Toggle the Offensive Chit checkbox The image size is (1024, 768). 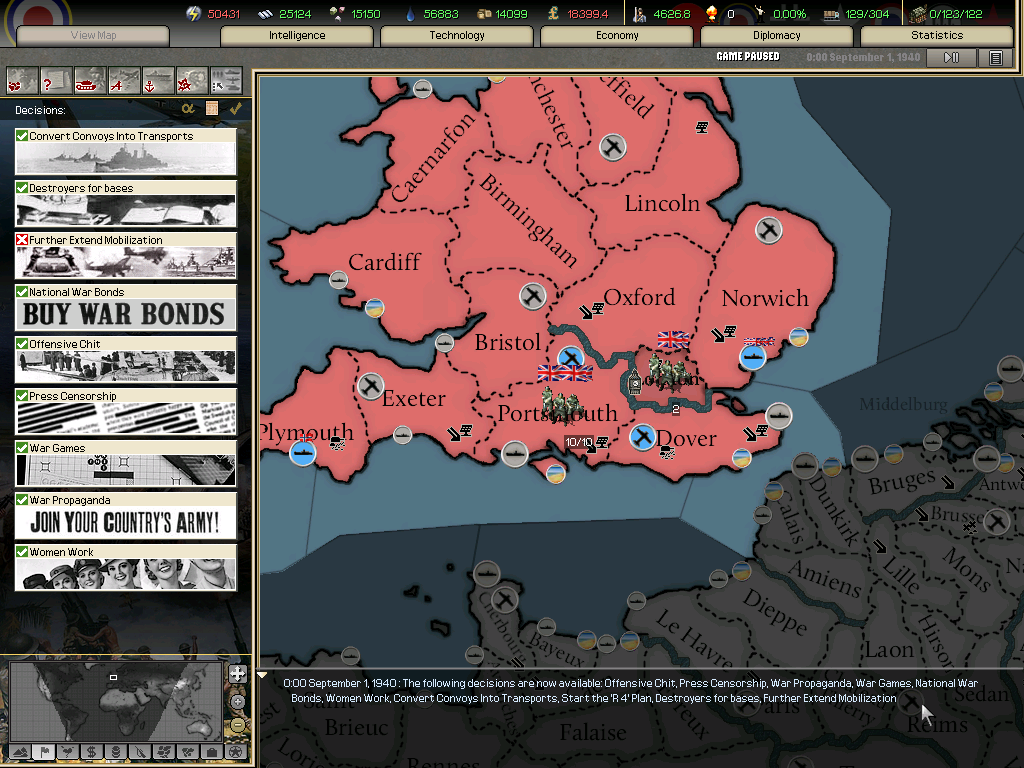pyautogui.click(x=22, y=344)
